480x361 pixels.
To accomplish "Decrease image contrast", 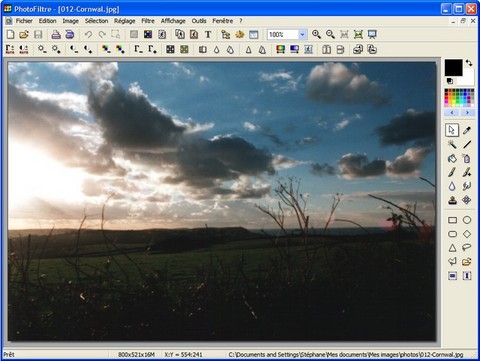I will 74,50.
